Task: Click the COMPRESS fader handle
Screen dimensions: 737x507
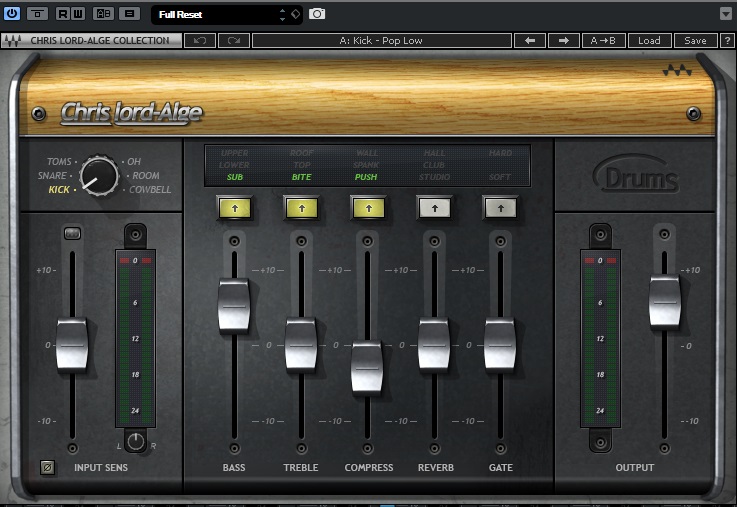Action: pyautogui.click(x=367, y=368)
